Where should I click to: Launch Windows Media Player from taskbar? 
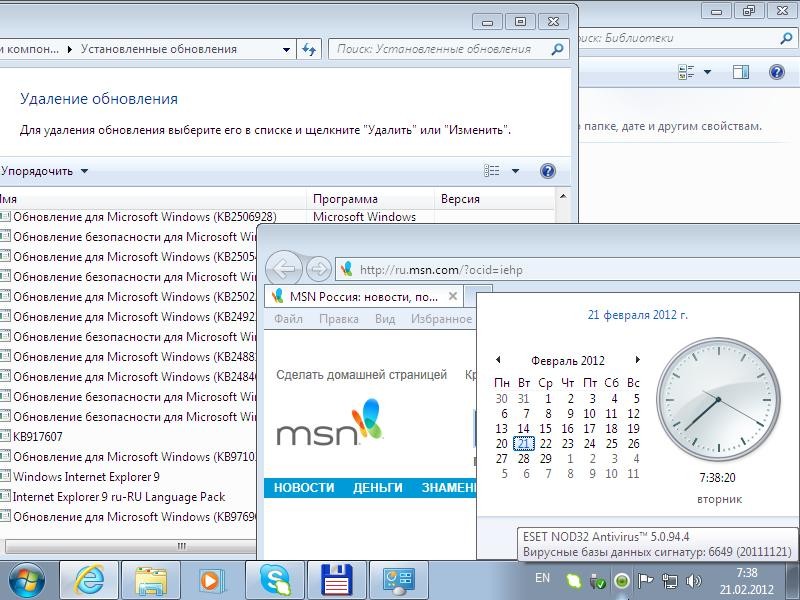tap(212, 581)
